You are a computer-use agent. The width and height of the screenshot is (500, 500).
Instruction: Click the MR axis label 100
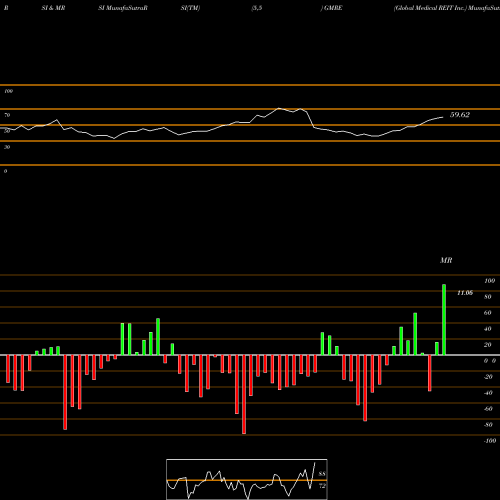490,281
